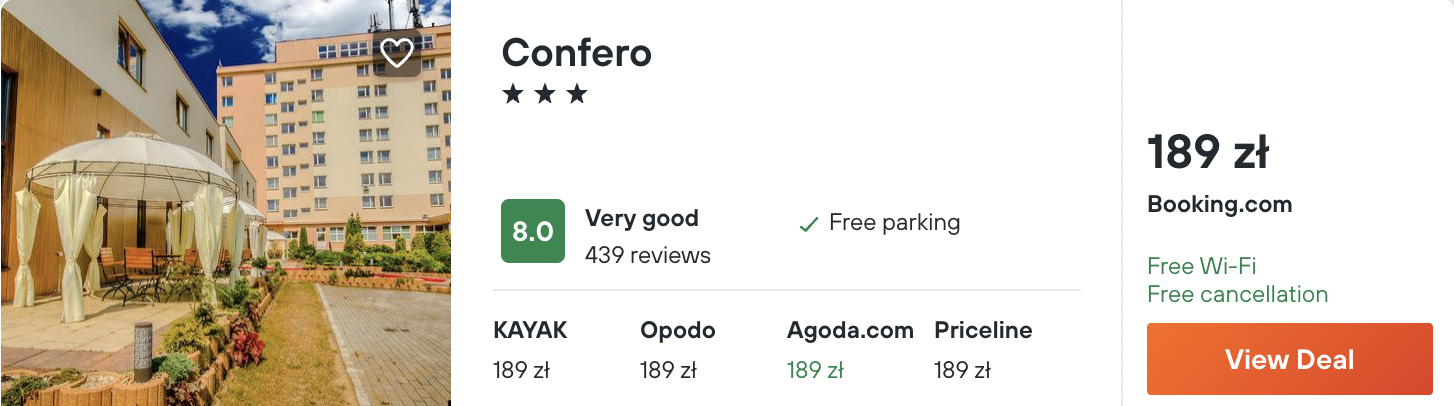Screen dimensions: 1454x406
Task: Click the Free parking checkmark icon
Action: pos(809,224)
